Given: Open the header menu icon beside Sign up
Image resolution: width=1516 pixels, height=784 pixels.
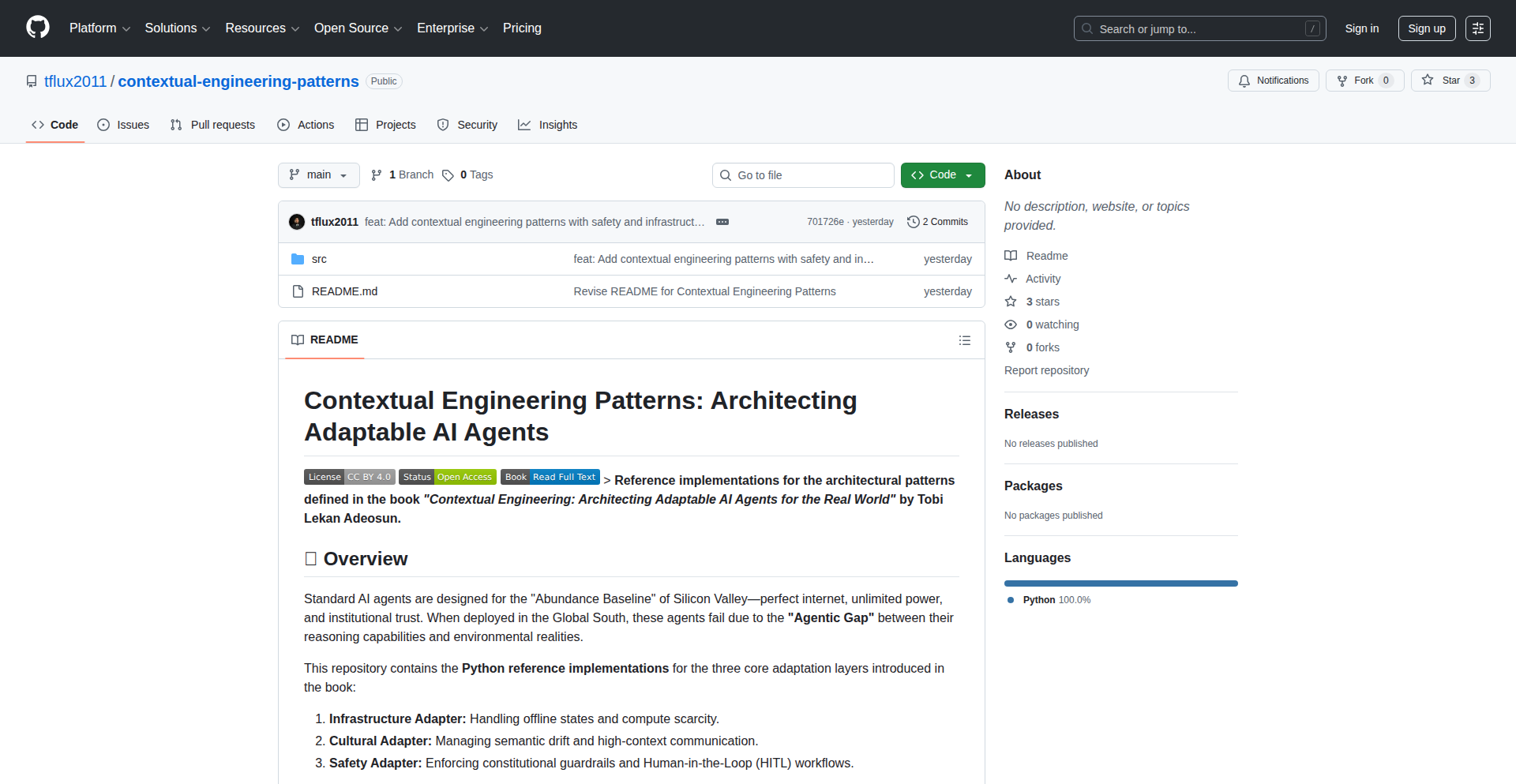Looking at the screenshot, I should [1477, 28].
